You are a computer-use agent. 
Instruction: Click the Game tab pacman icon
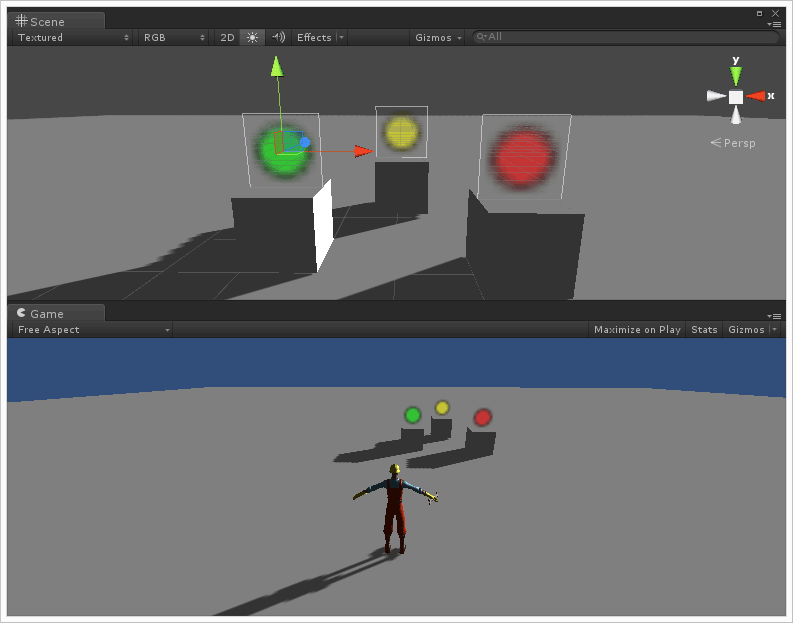pos(21,313)
